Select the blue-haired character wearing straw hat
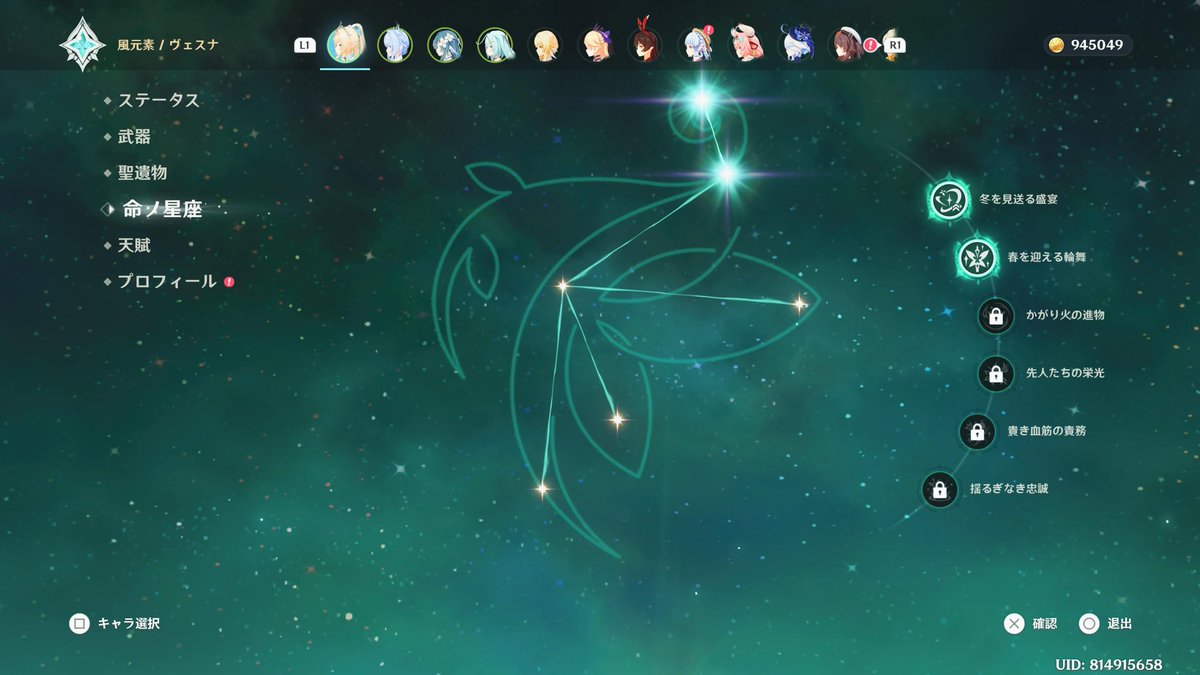 click(x=695, y=44)
